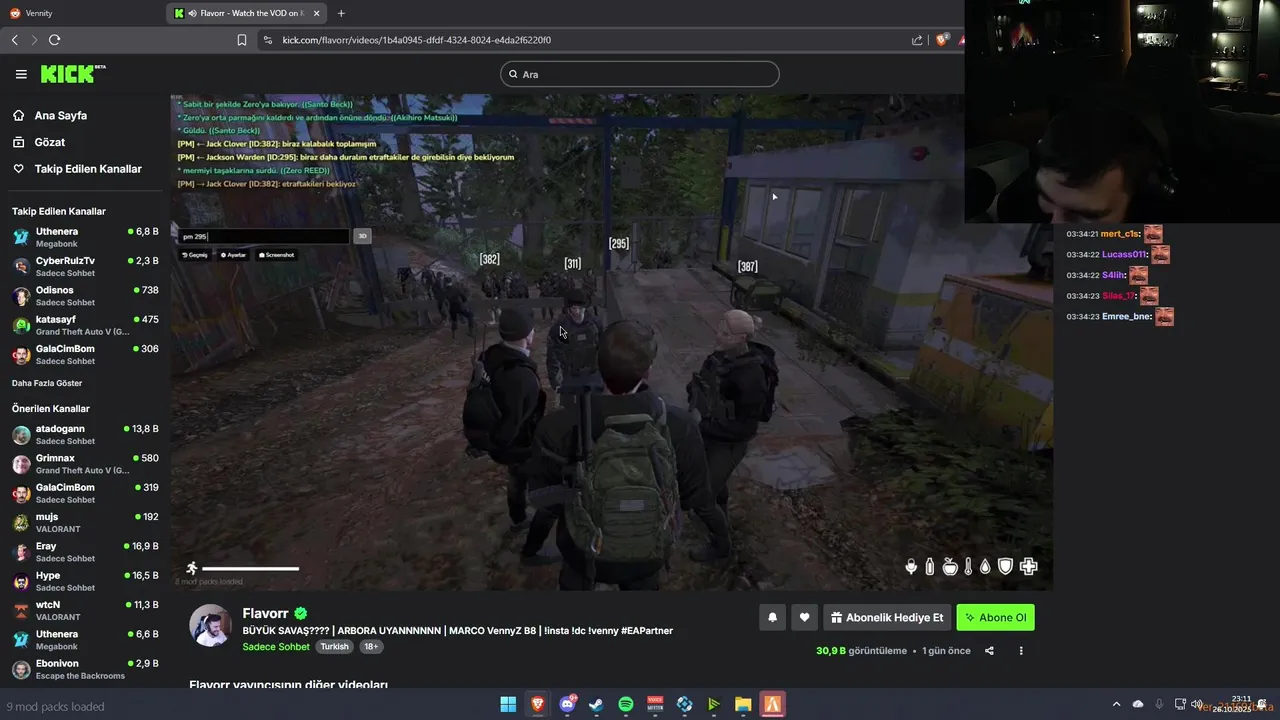The height and width of the screenshot is (720, 1280).
Task: Click the bookmark icon in toolbar
Action: click(242, 40)
